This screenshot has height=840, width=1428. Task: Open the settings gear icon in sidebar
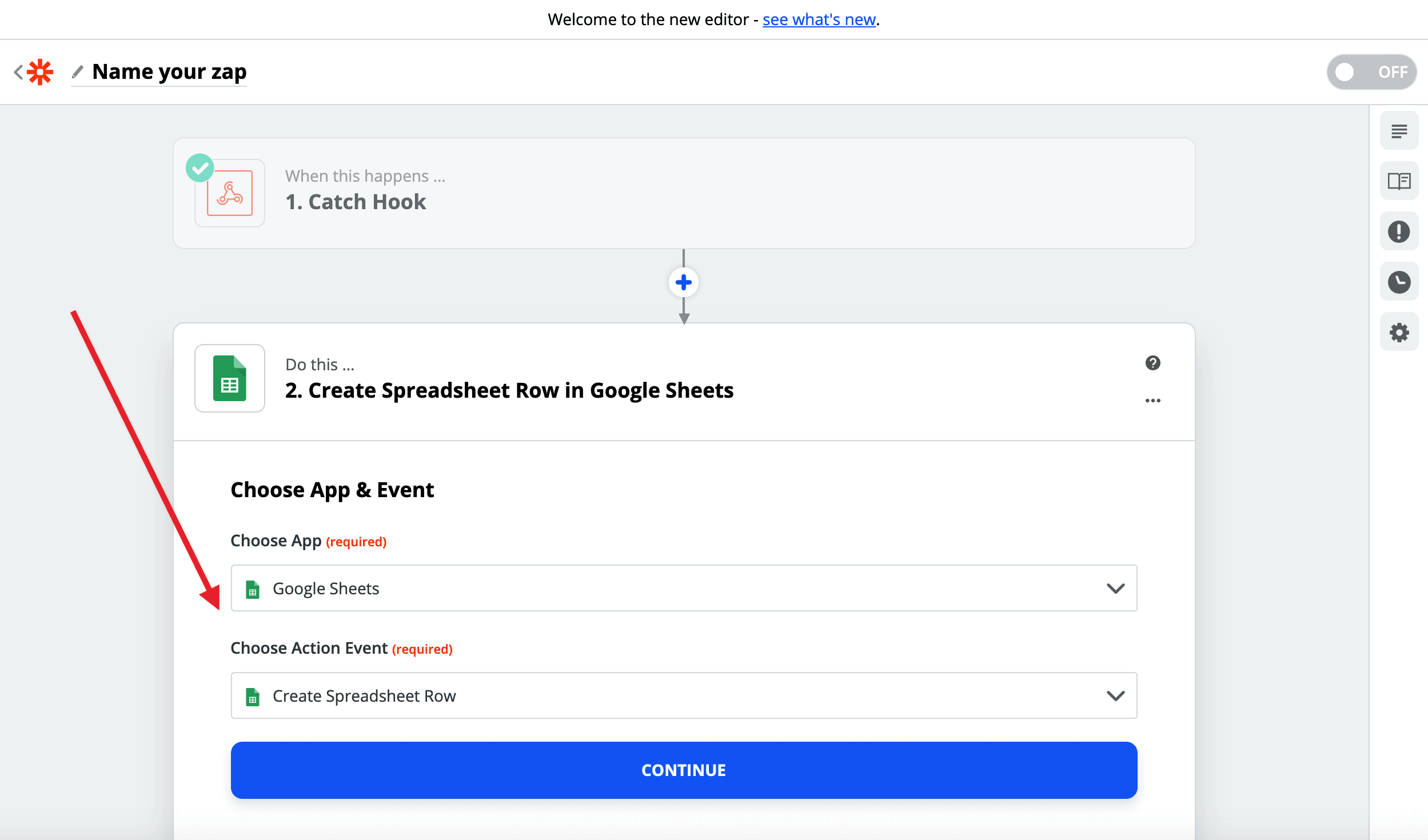pos(1399,332)
